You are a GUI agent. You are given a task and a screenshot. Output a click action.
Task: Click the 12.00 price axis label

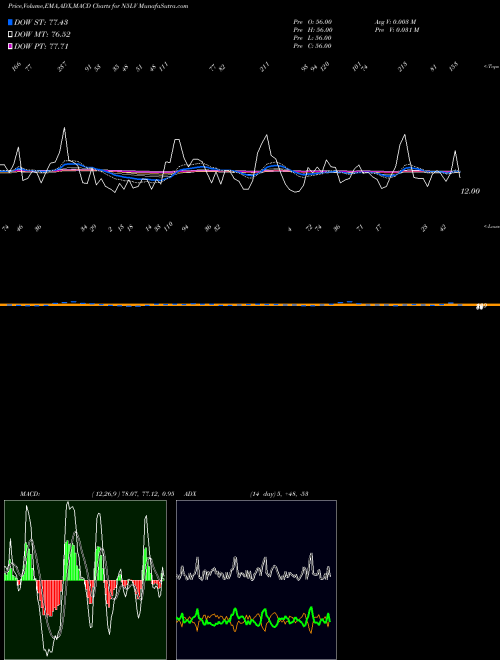click(470, 191)
